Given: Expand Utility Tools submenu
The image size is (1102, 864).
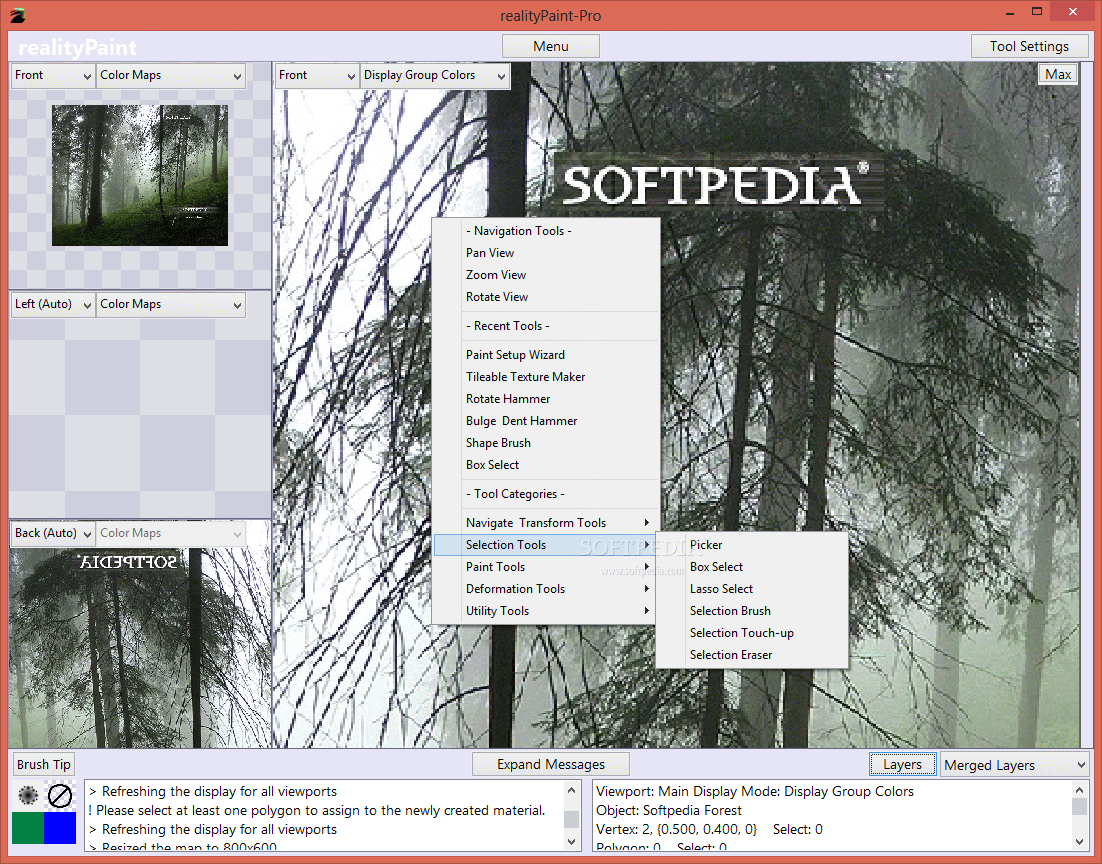Looking at the screenshot, I should (545, 611).
